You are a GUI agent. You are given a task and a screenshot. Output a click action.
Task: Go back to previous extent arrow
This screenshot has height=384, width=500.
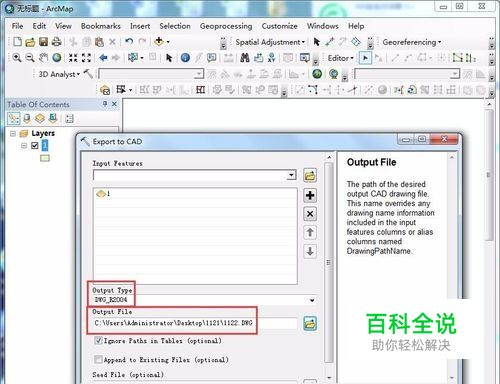point(103,58)
